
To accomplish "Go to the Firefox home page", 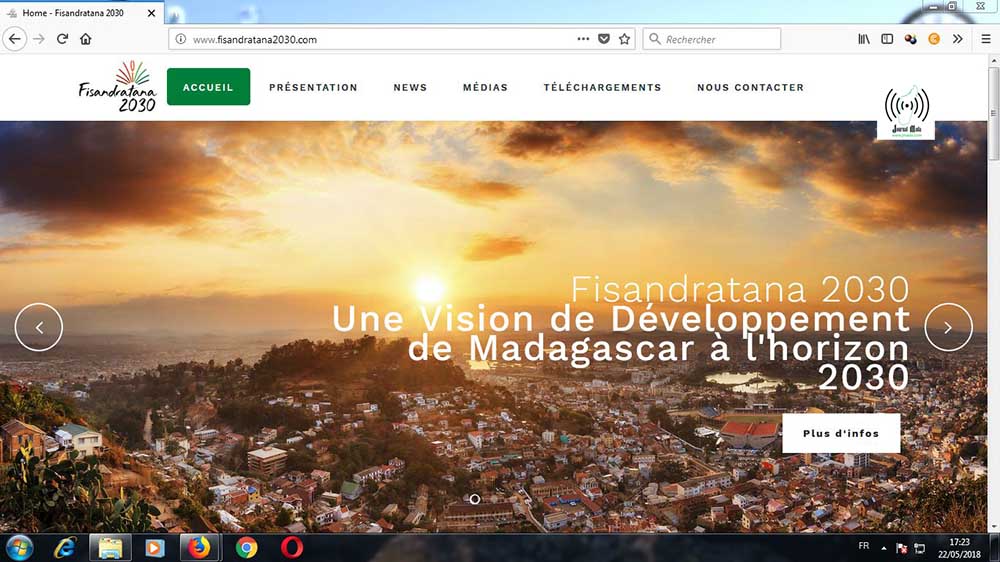I will pos(86,39).
